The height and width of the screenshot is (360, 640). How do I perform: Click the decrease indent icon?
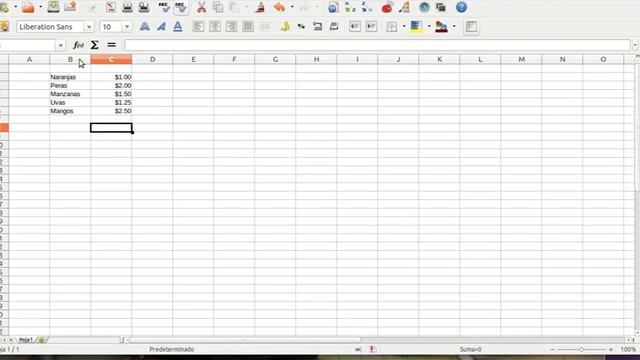(355, 27)
